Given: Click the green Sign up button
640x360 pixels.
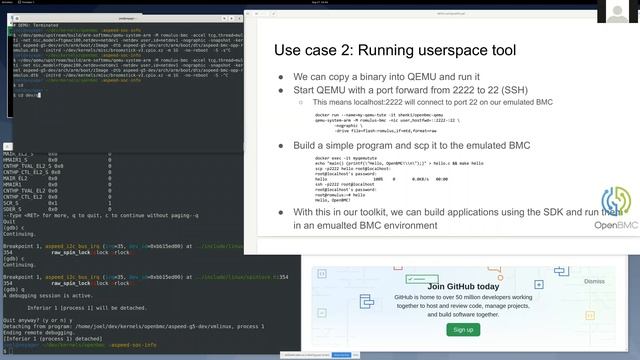Looking at the screenshot, I should pos(463,330).
